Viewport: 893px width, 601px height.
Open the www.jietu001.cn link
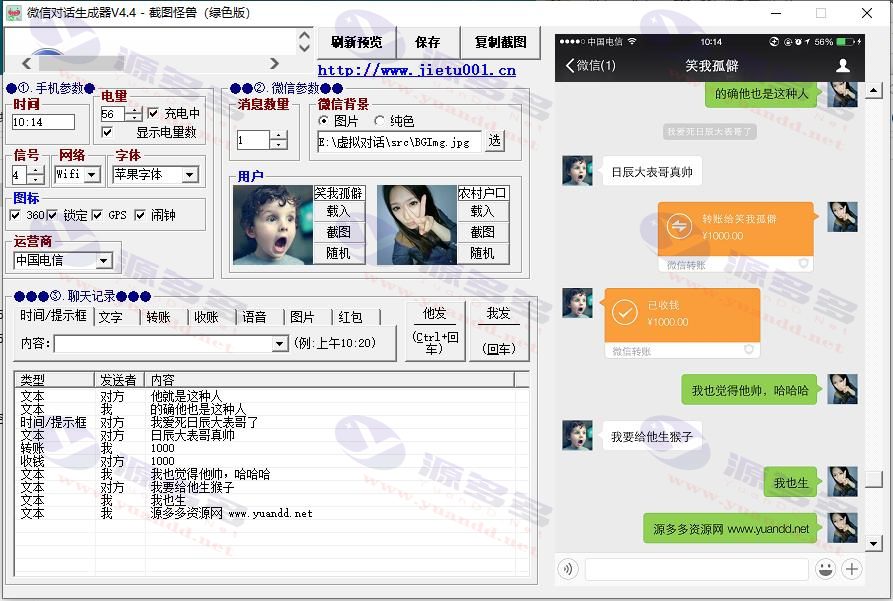417,70
